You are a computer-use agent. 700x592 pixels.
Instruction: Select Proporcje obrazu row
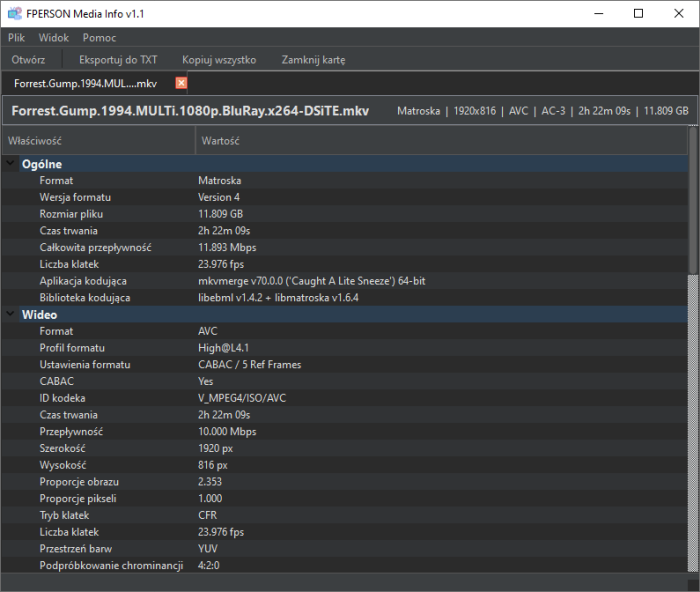tap(345, 482)
